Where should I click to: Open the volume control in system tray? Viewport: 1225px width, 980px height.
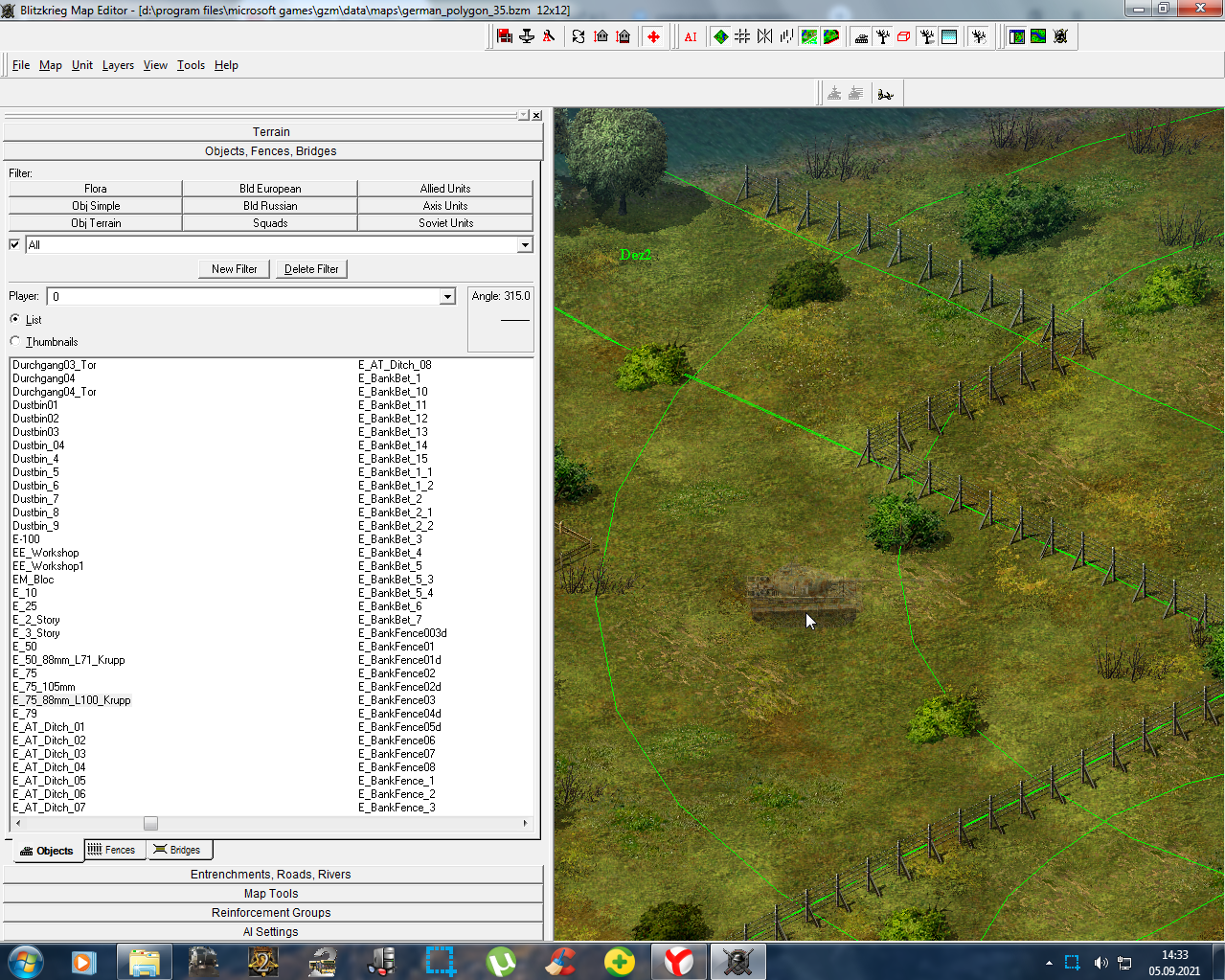tap(1100, 963)
